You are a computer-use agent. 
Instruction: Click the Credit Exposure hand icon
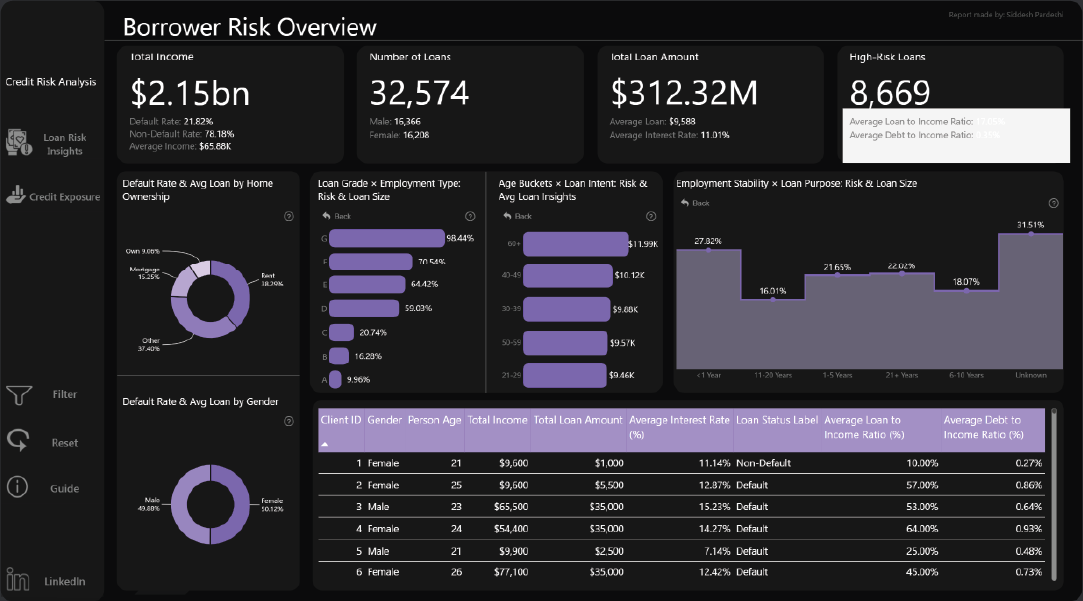click(15, 196)
